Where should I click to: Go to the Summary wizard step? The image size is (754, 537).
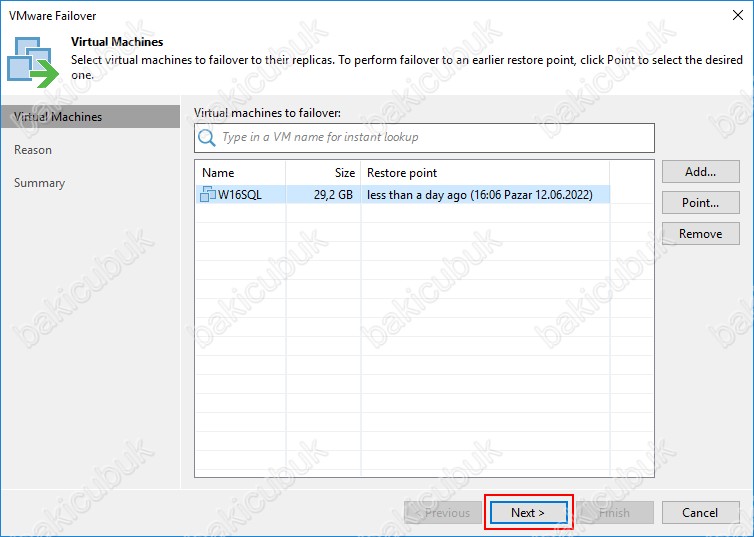39,183
